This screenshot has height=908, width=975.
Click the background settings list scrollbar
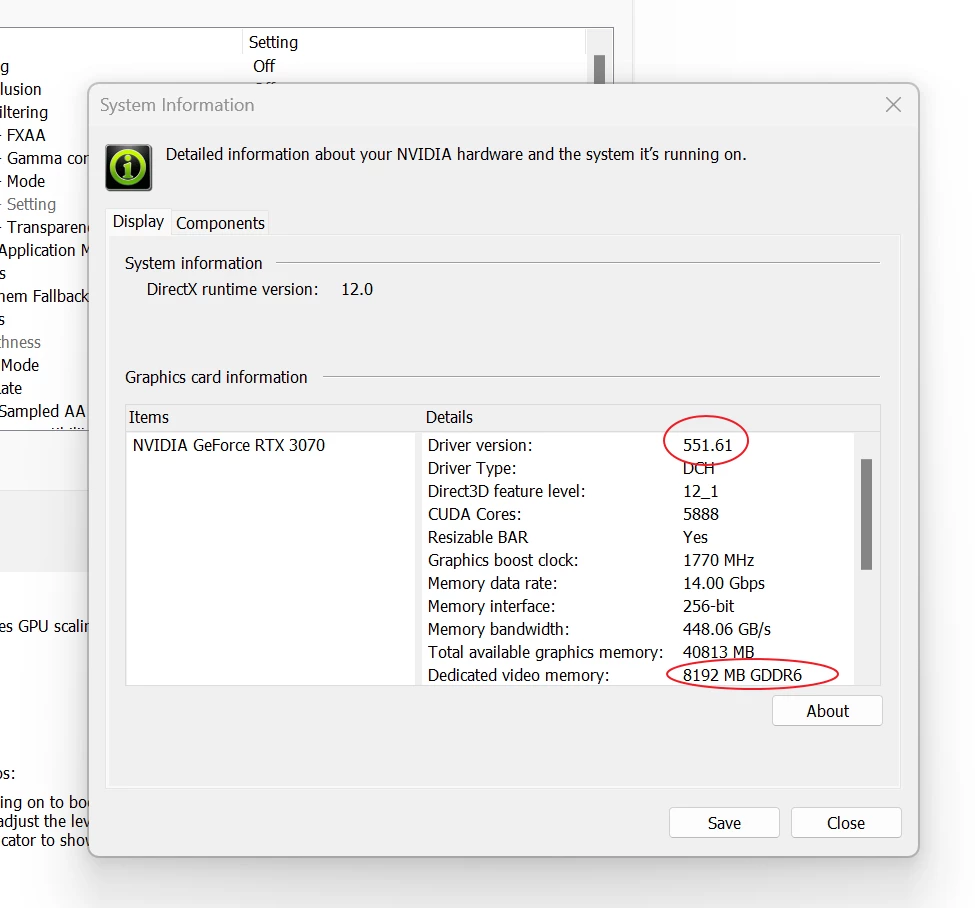599,68
